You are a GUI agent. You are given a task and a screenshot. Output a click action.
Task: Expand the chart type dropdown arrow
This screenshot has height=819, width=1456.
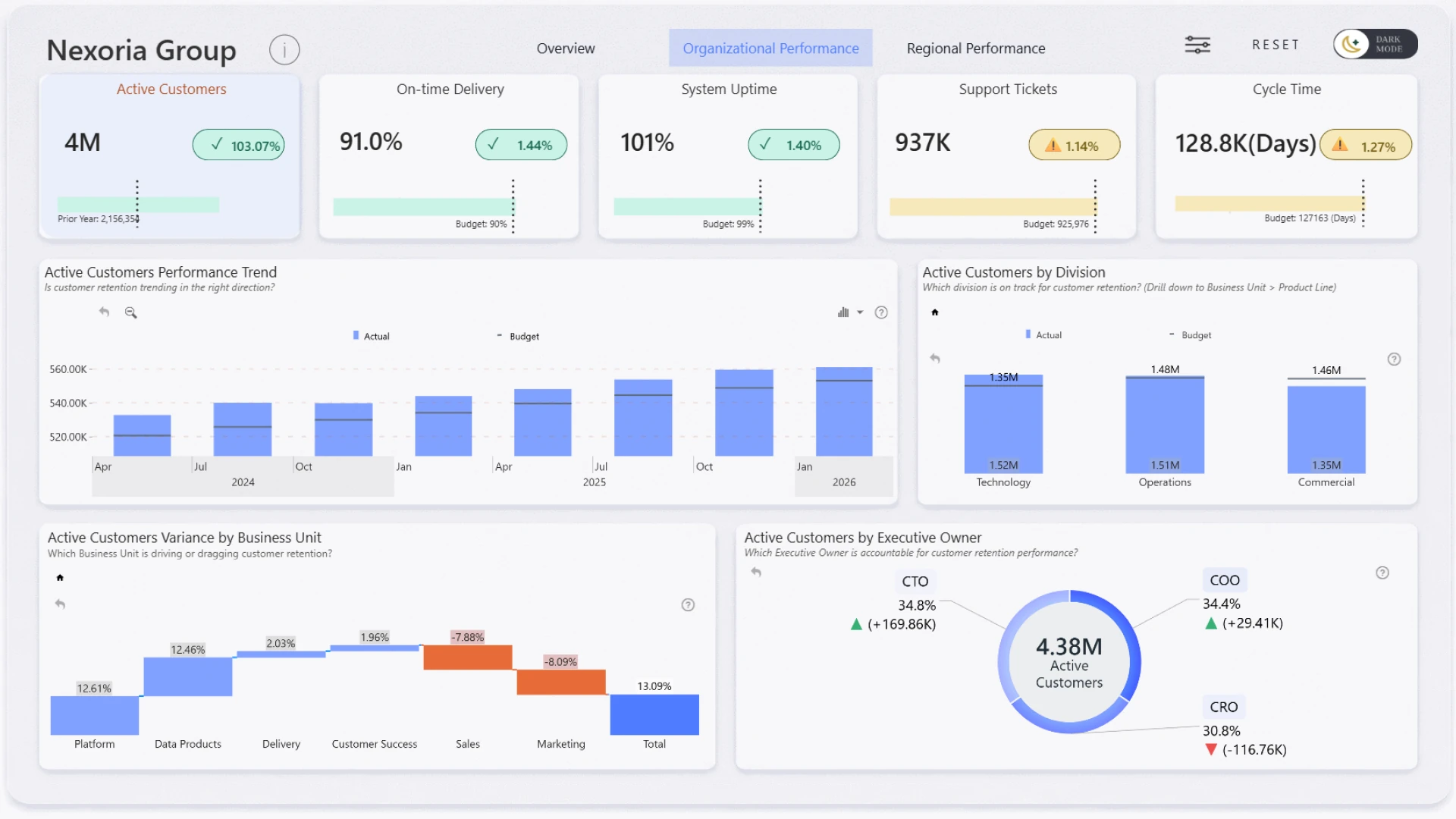click(860, 312)
